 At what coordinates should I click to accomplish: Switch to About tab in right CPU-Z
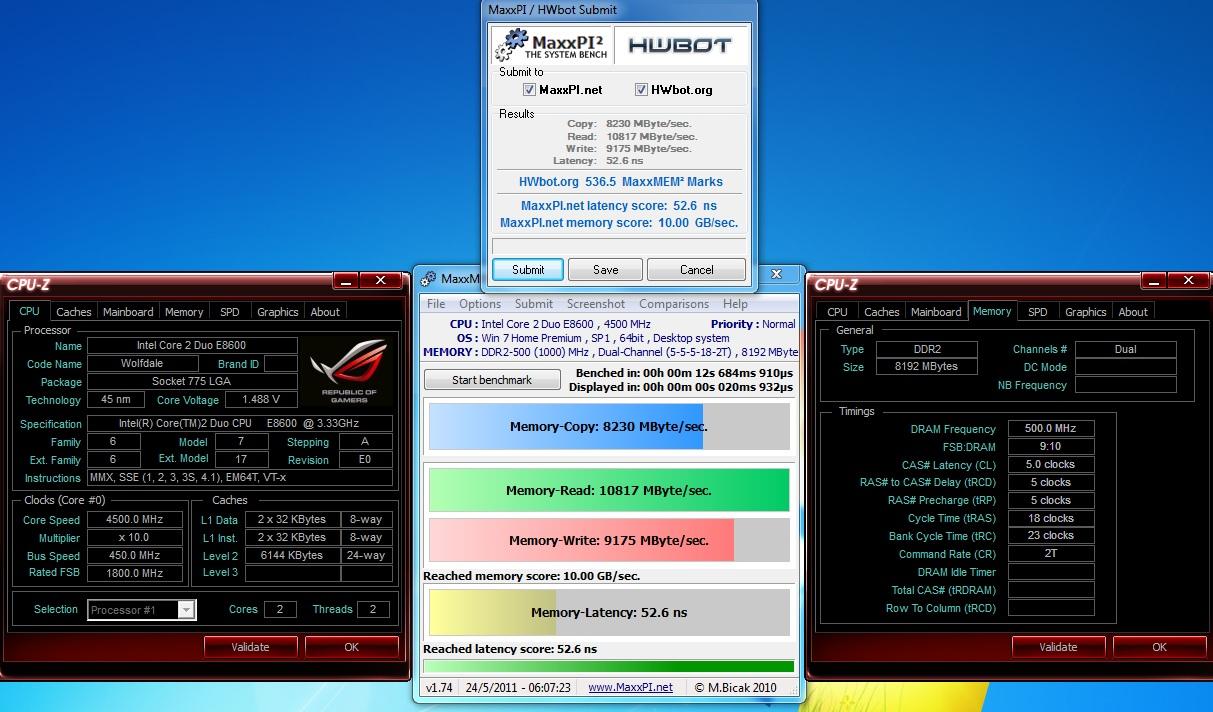point(1133,312)
